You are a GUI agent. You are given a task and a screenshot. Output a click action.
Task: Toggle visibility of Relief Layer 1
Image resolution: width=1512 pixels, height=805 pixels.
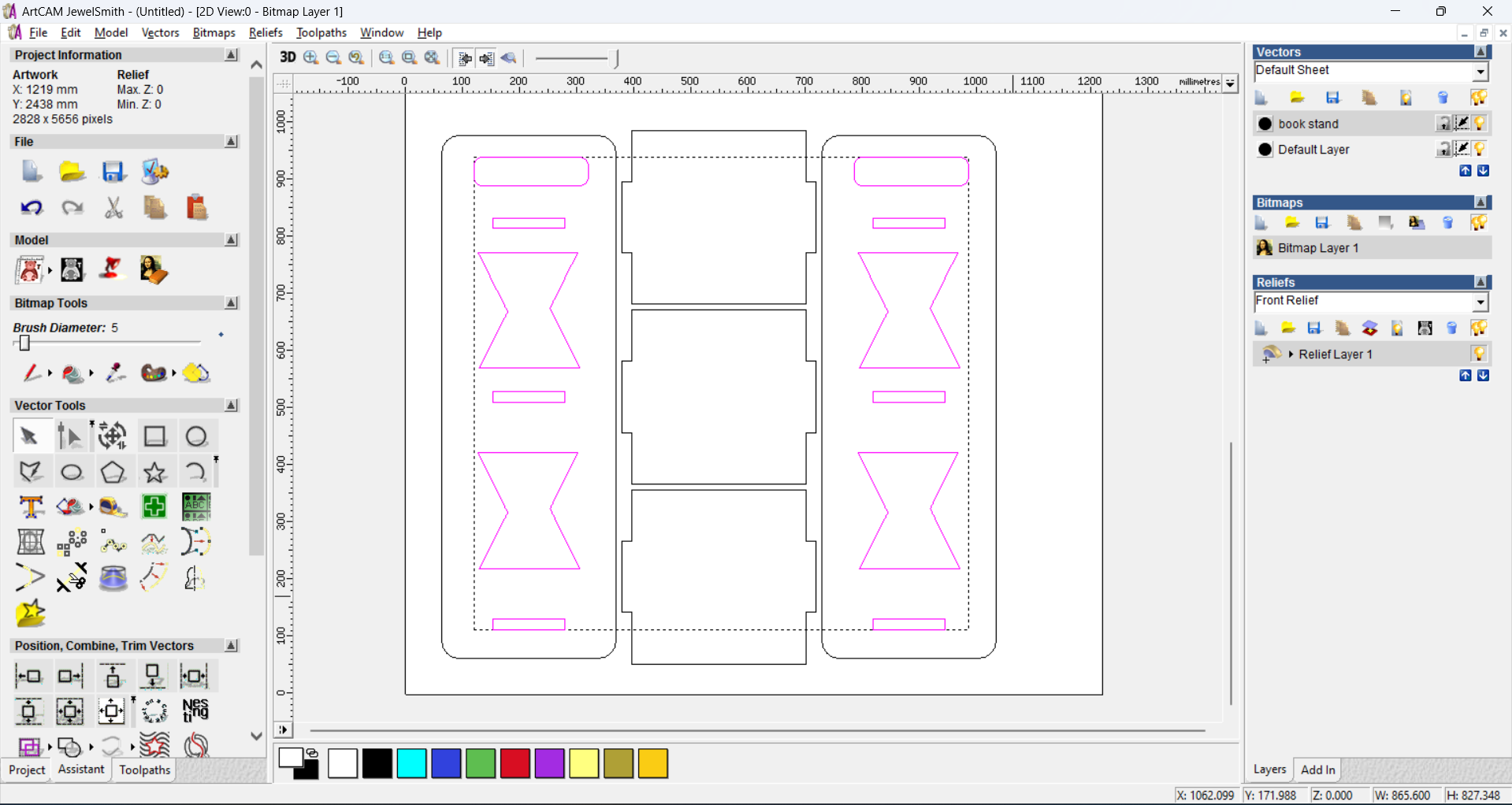point(1480,354)
